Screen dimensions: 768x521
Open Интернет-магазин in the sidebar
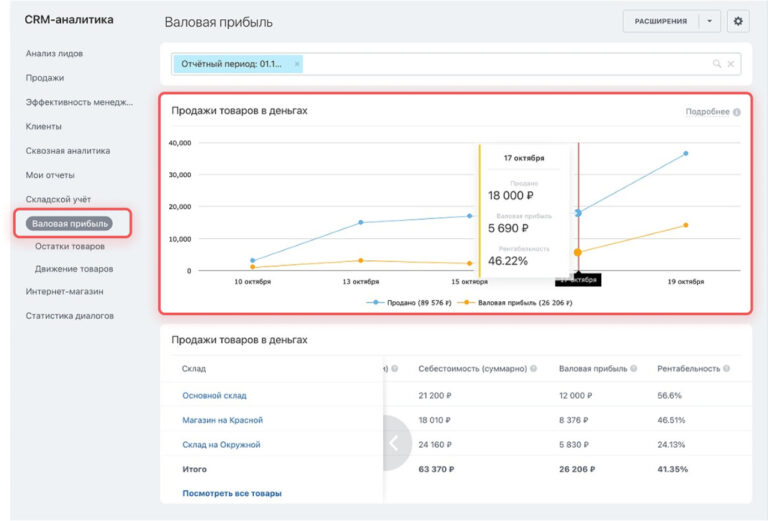pyautogui.click(x=64, y=291)
